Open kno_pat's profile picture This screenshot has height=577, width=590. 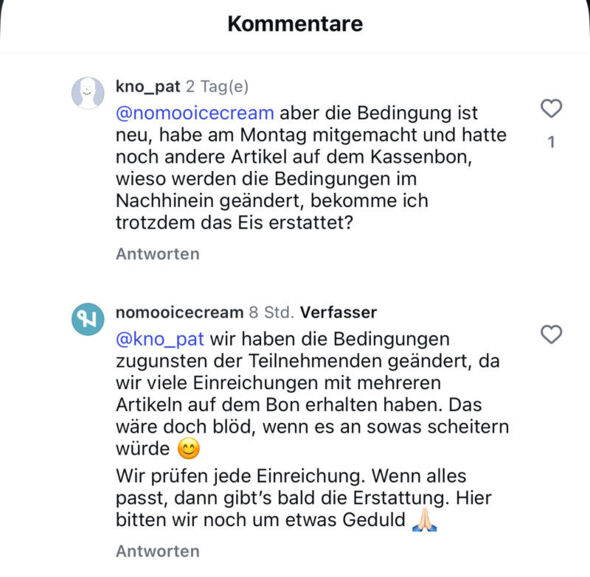point(88,93)
